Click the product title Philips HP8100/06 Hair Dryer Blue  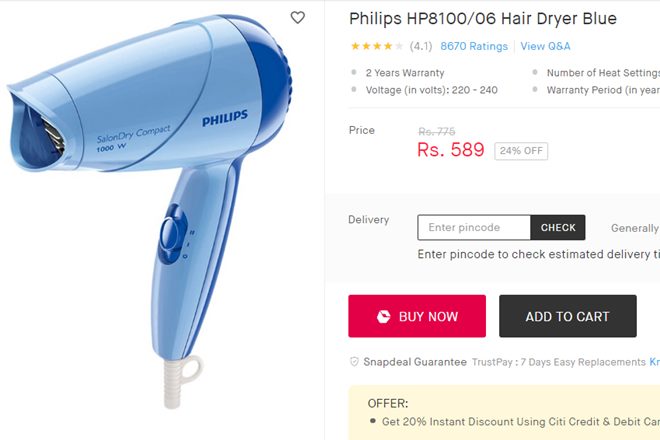click(x=483, y=19)
